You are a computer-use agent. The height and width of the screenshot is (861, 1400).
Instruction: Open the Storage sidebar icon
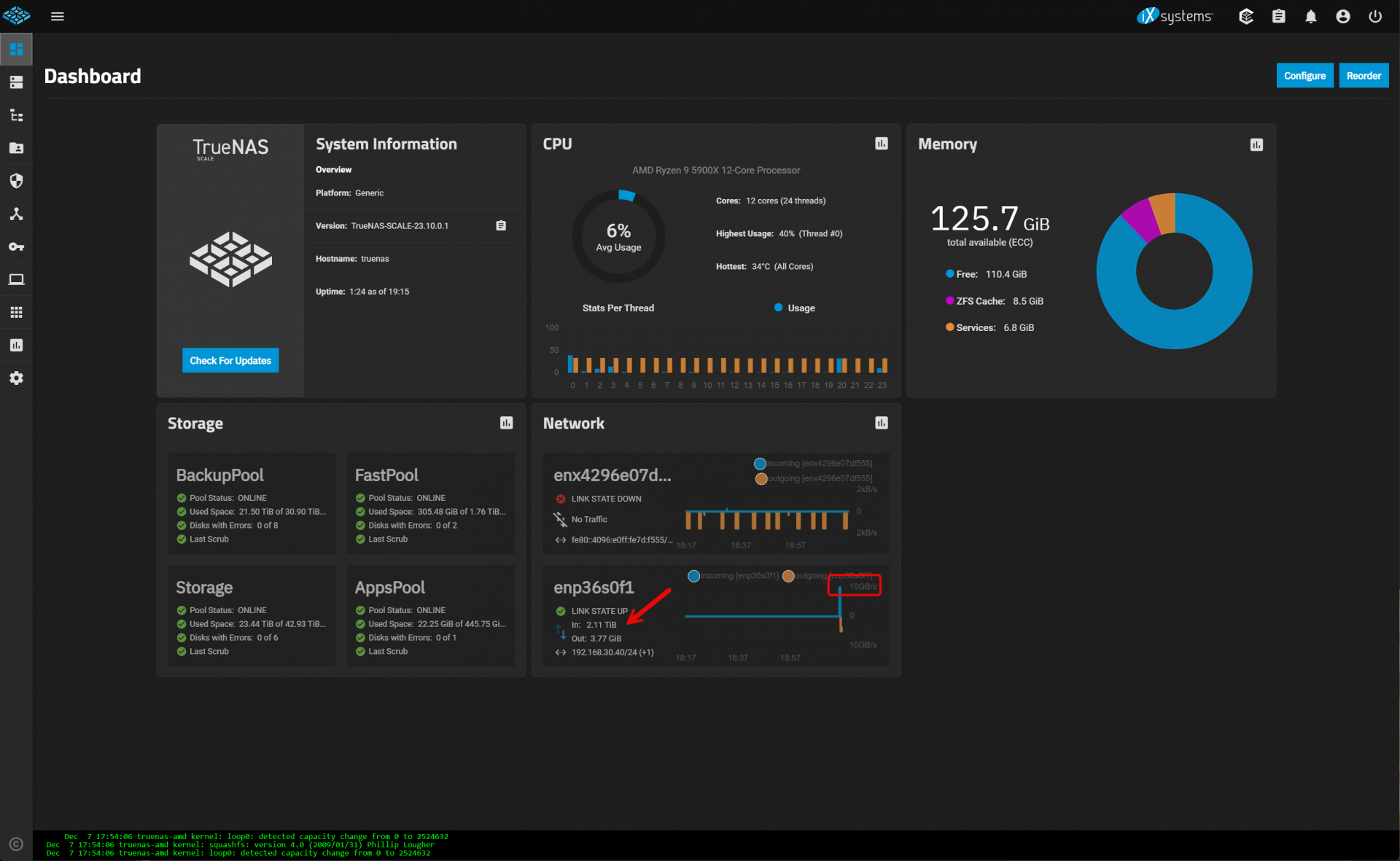pyautogui.click(x=16, y=82)
